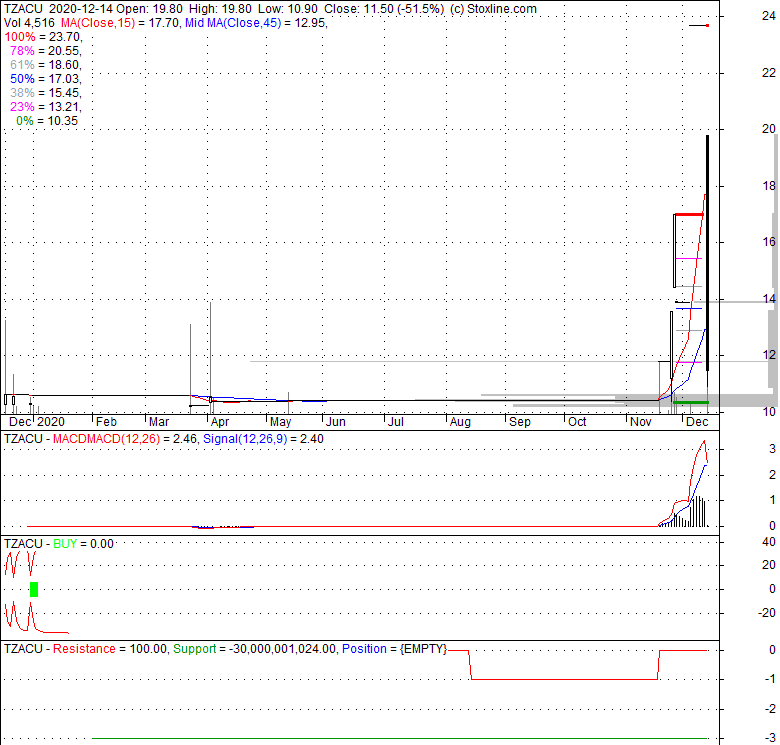Click the Resistance = 100.00 label
The image size is (780, 745).
click(109, 649)
